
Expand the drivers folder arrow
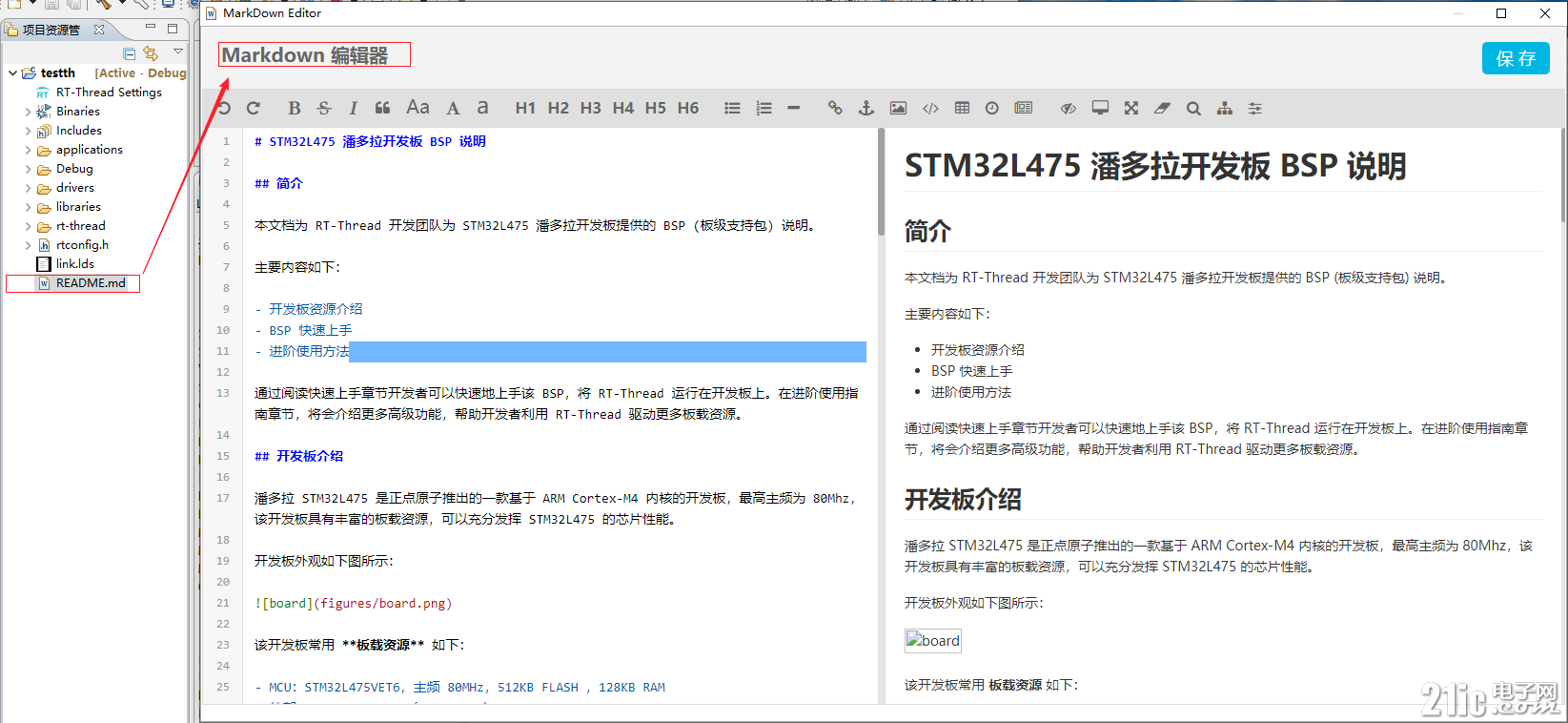click(x=28, y=188)
